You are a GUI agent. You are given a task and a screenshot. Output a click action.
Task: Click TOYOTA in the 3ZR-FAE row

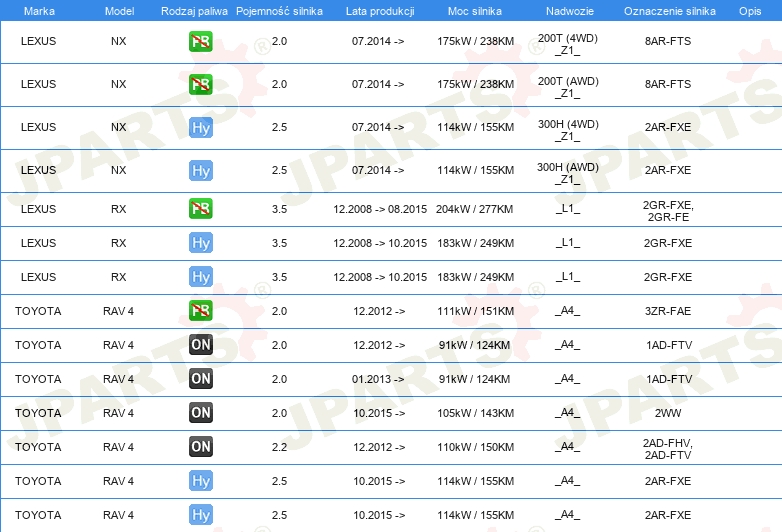tap(38, 311)
